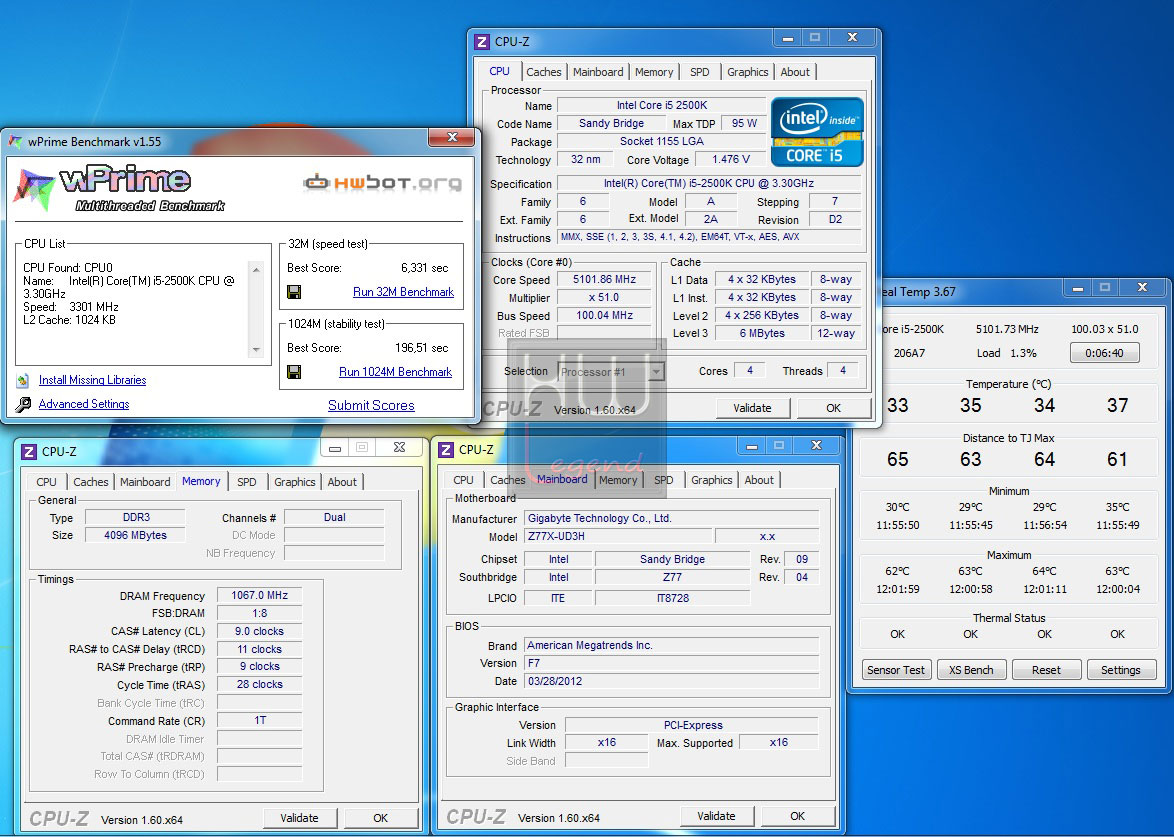Click the DRAM Frequency value 1067.0 MHz

click(x=259, y=595)
